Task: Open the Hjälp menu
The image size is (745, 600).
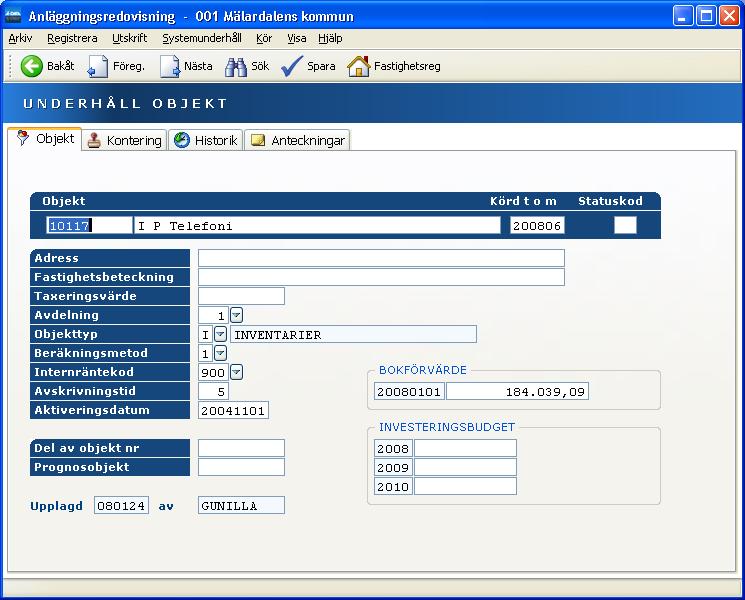Action: click(330, 38)
